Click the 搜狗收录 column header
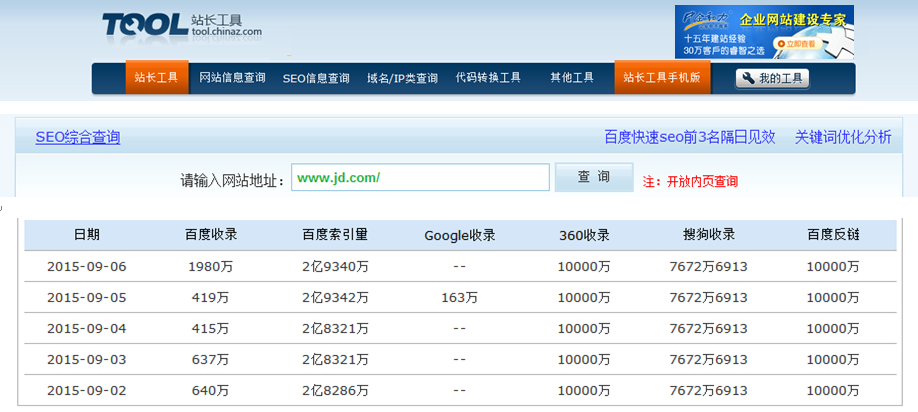 coord(708,235)
